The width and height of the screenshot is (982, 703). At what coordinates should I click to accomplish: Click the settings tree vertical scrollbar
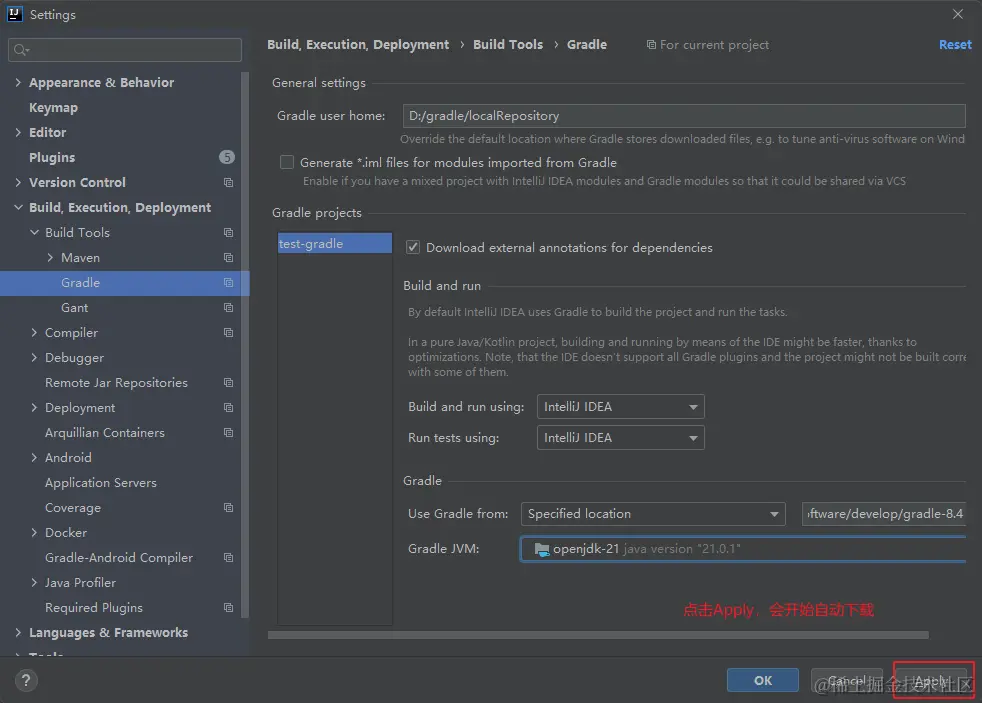(245, 344)
